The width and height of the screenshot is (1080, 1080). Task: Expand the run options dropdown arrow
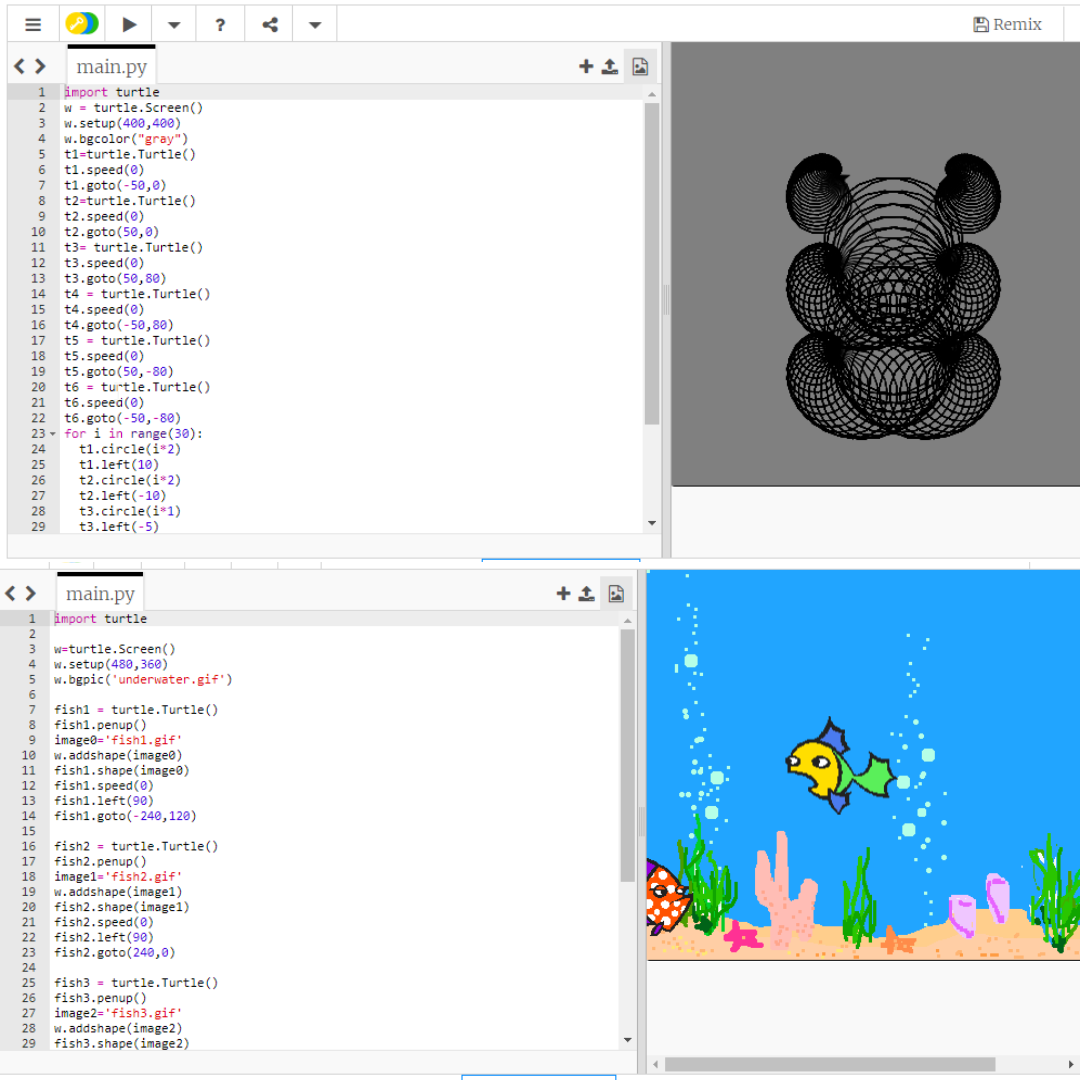pos(174,25)
